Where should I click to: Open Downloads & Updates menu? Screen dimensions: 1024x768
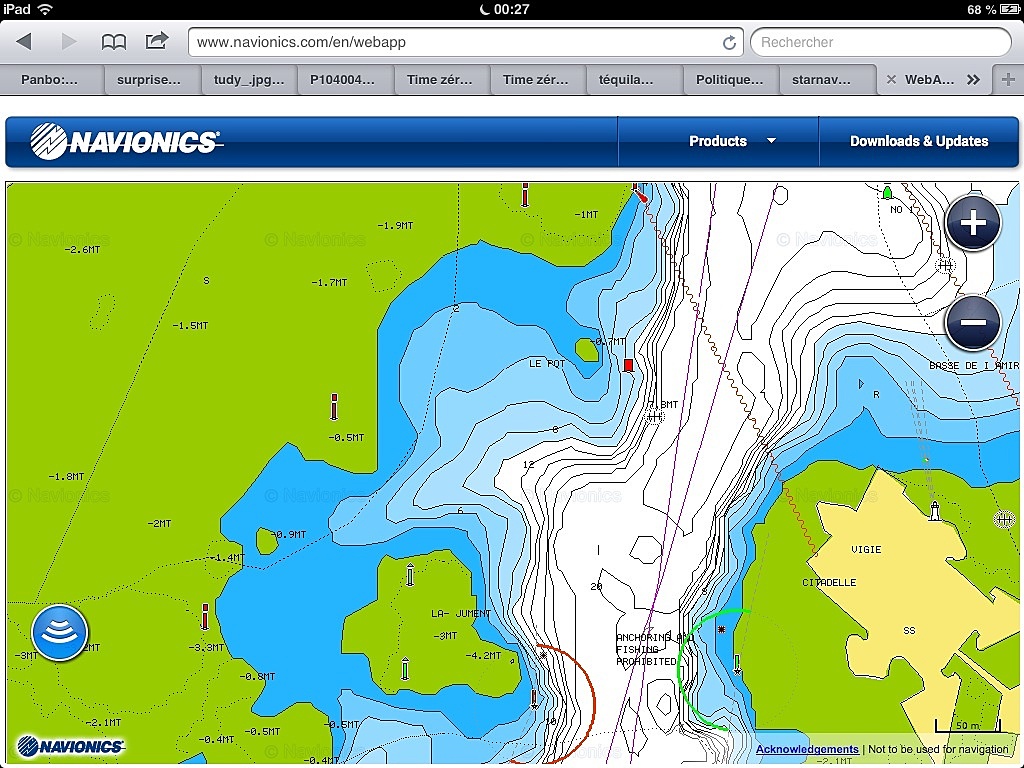pos(919,141)
